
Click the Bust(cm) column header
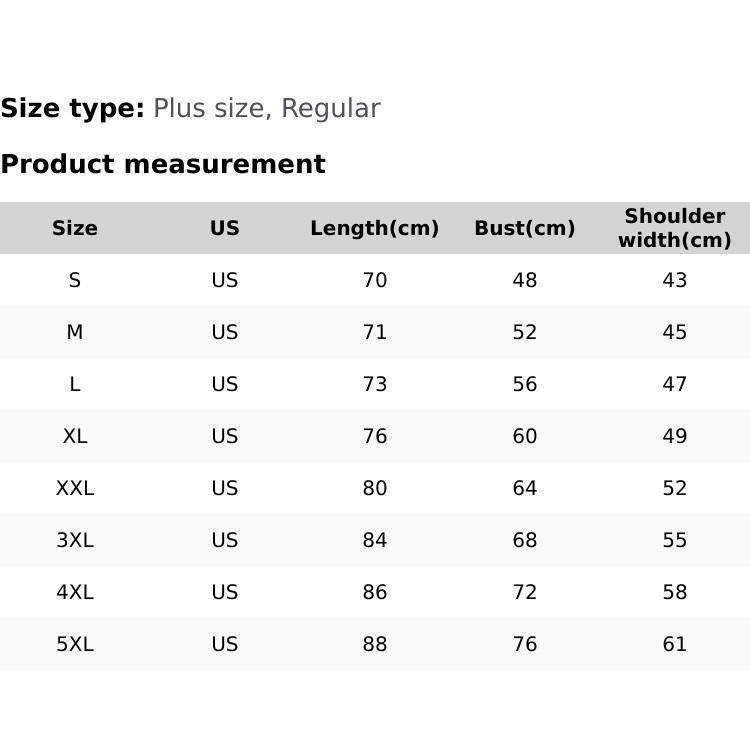[524, 228]
